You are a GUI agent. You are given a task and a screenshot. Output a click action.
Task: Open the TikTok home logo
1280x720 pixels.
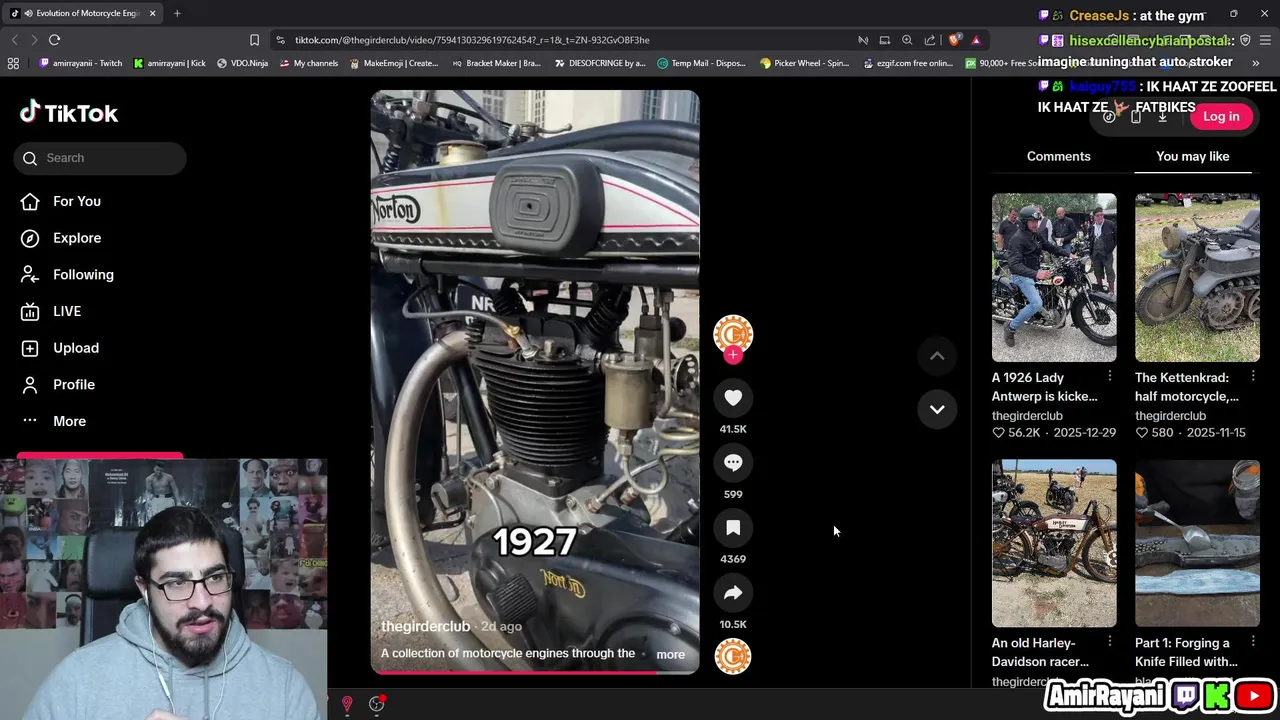(69, 113)
